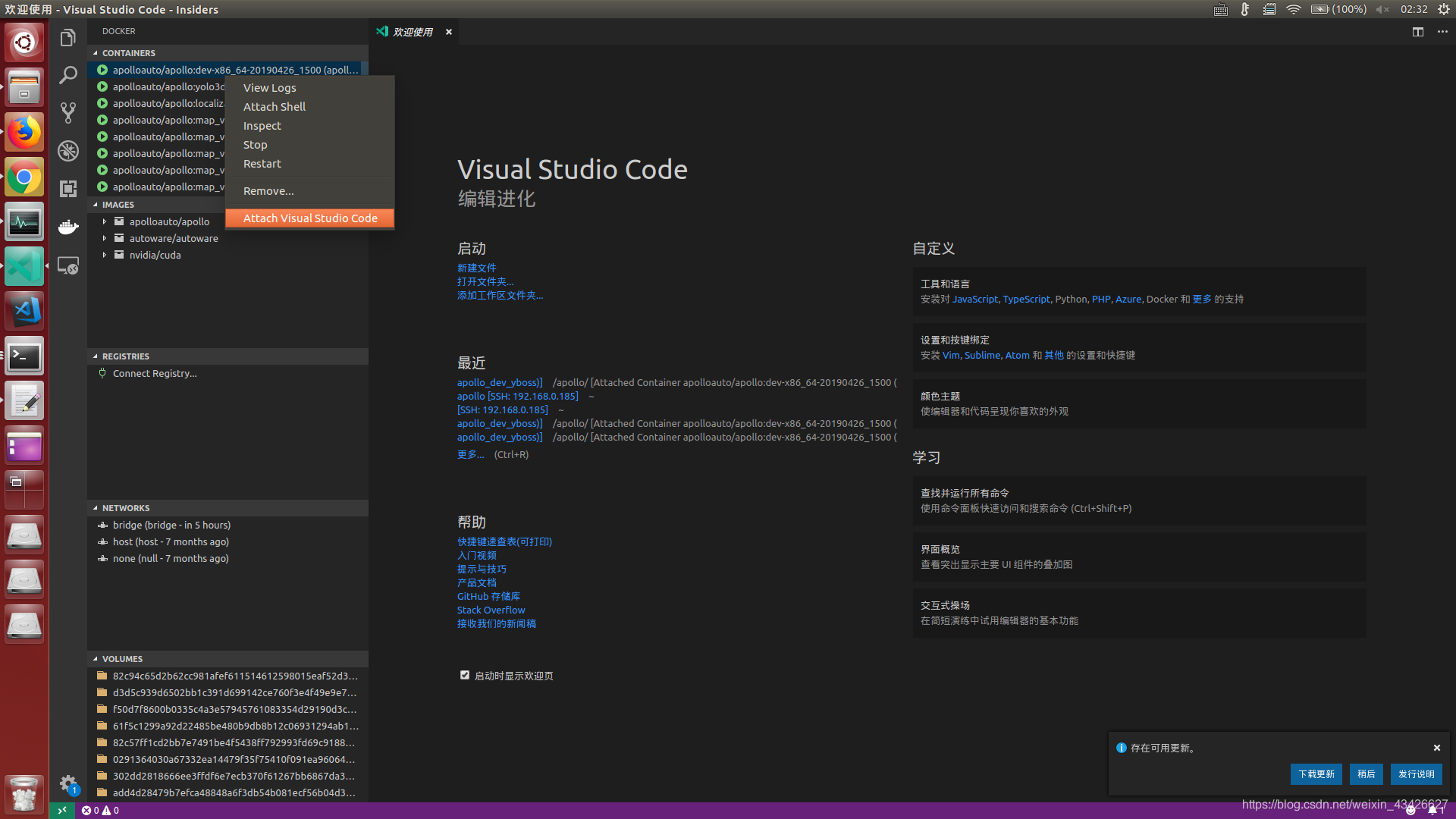Collapse the NETWORKS section
This screenshot has width=1456, height=819.
[x=227, y=508]
